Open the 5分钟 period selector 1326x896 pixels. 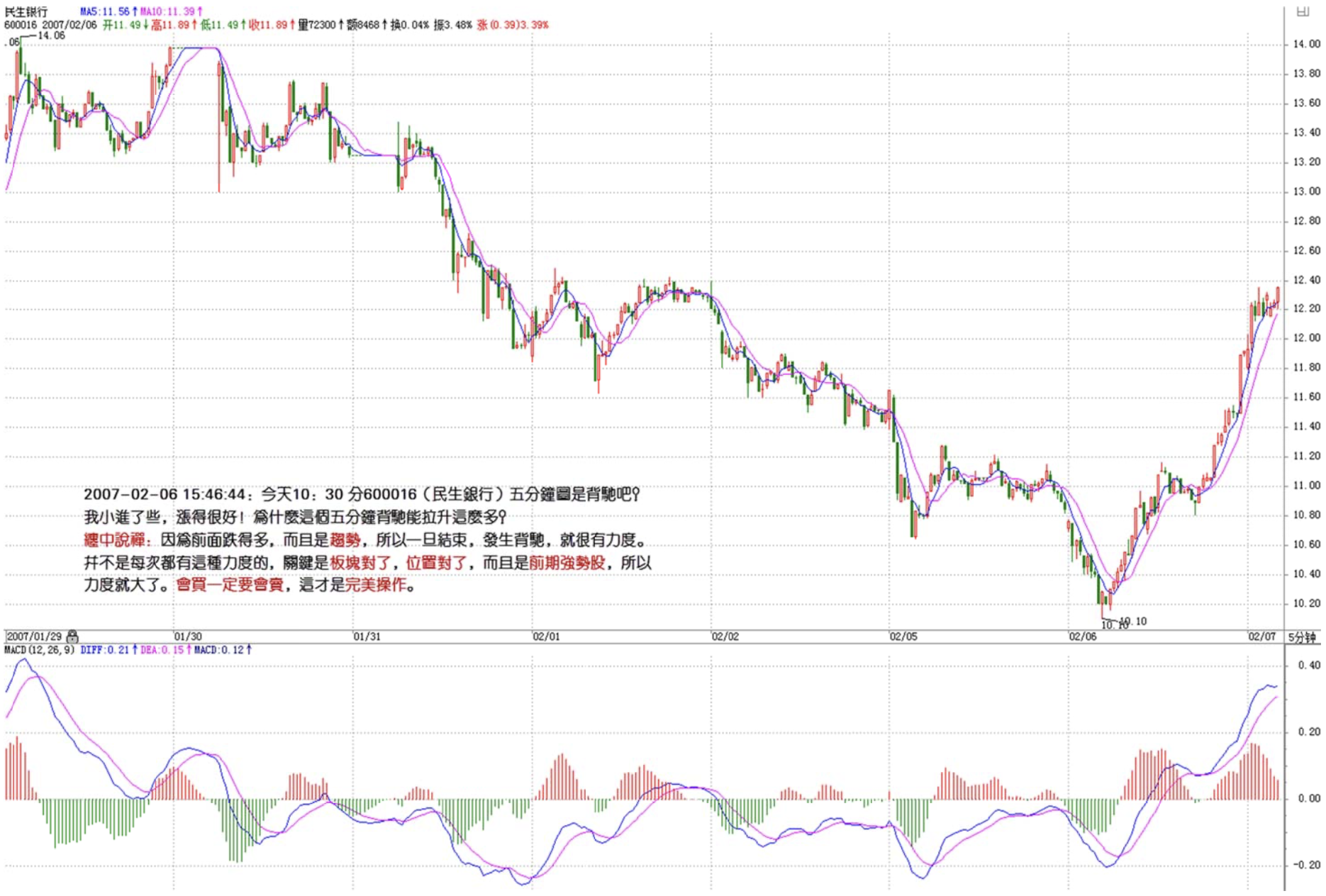[1302, 637]
